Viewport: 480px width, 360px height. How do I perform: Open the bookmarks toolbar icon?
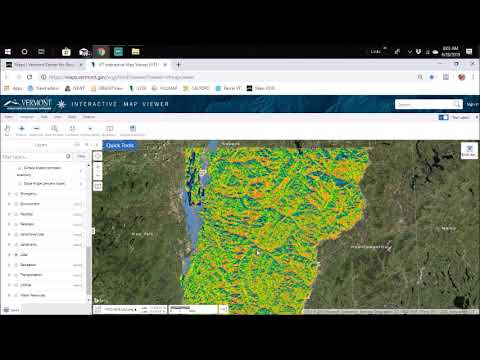pos(109,129)
